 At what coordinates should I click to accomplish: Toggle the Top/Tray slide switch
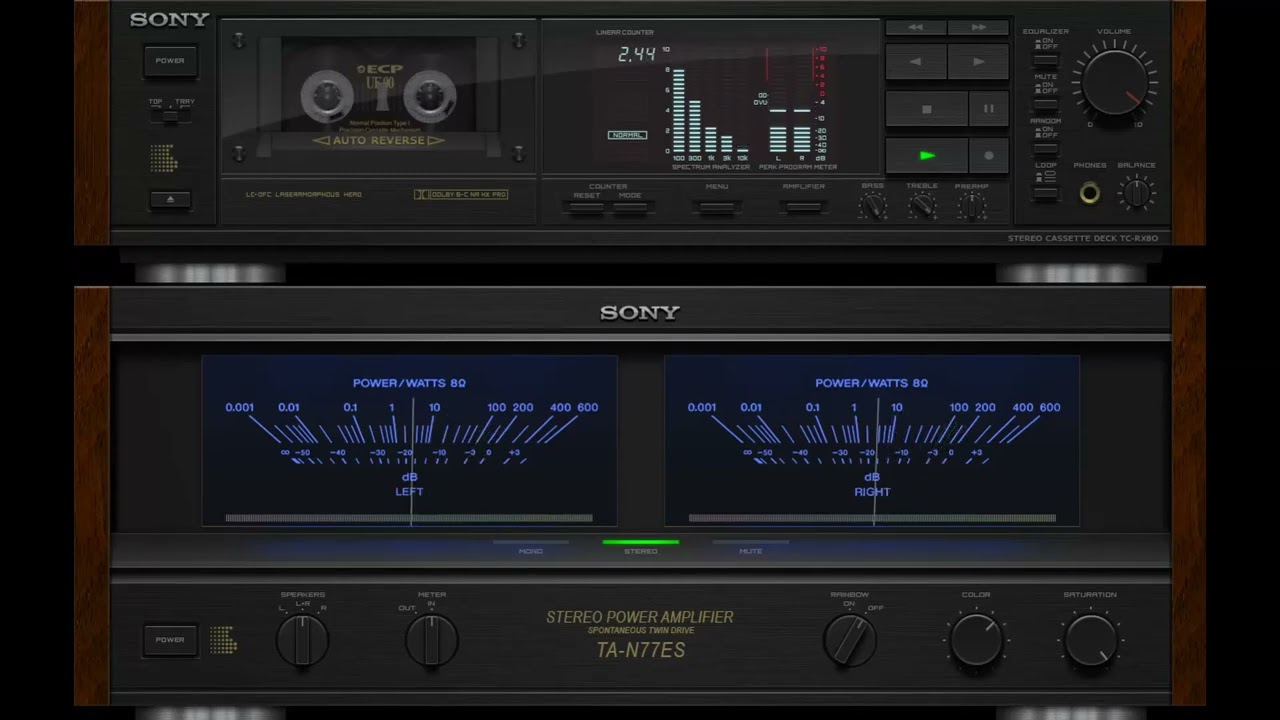[171, 116]
